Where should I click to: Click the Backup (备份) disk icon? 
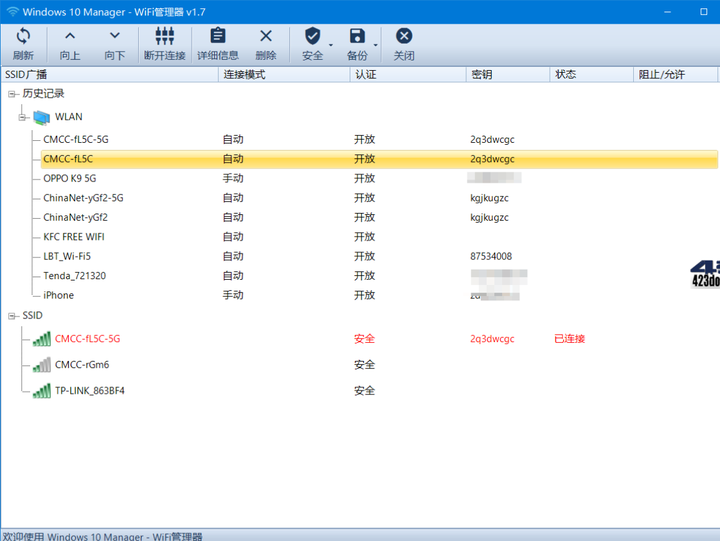click(357, 36)
